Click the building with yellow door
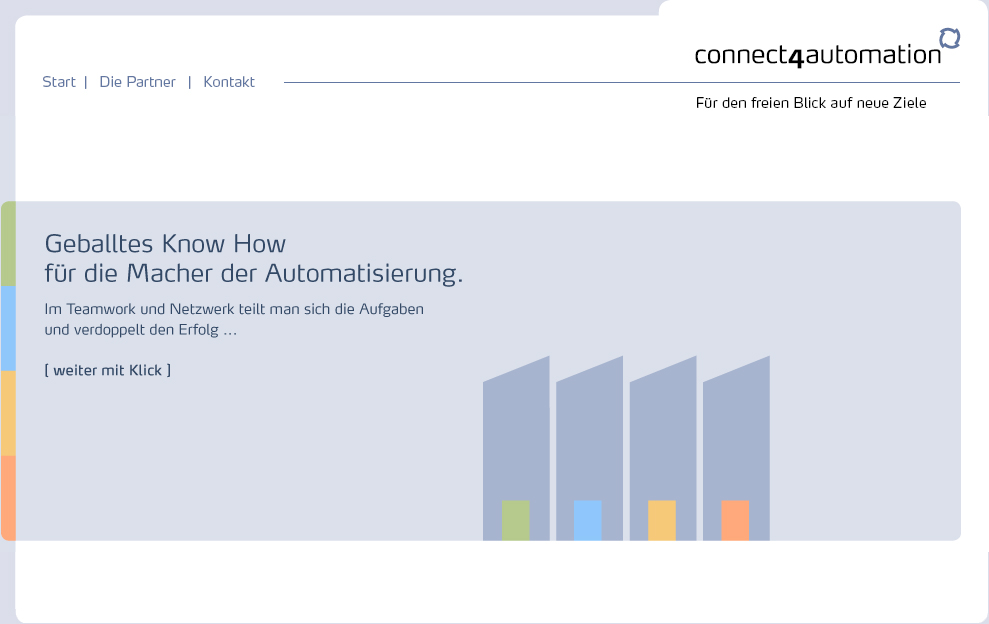Image resolution: width=989 pixels, height=624 pixels. pyautogui.click(x=663, y=449)
